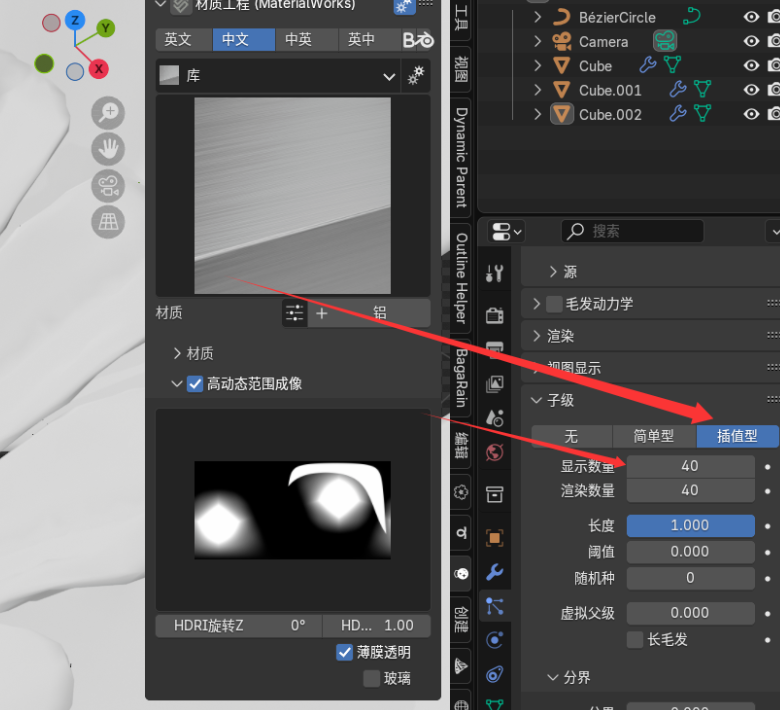Image resolution: width=780 pixels, height=710 pixels.
Task: Select Chinese-English language tab
Action: tap(306, 40)
